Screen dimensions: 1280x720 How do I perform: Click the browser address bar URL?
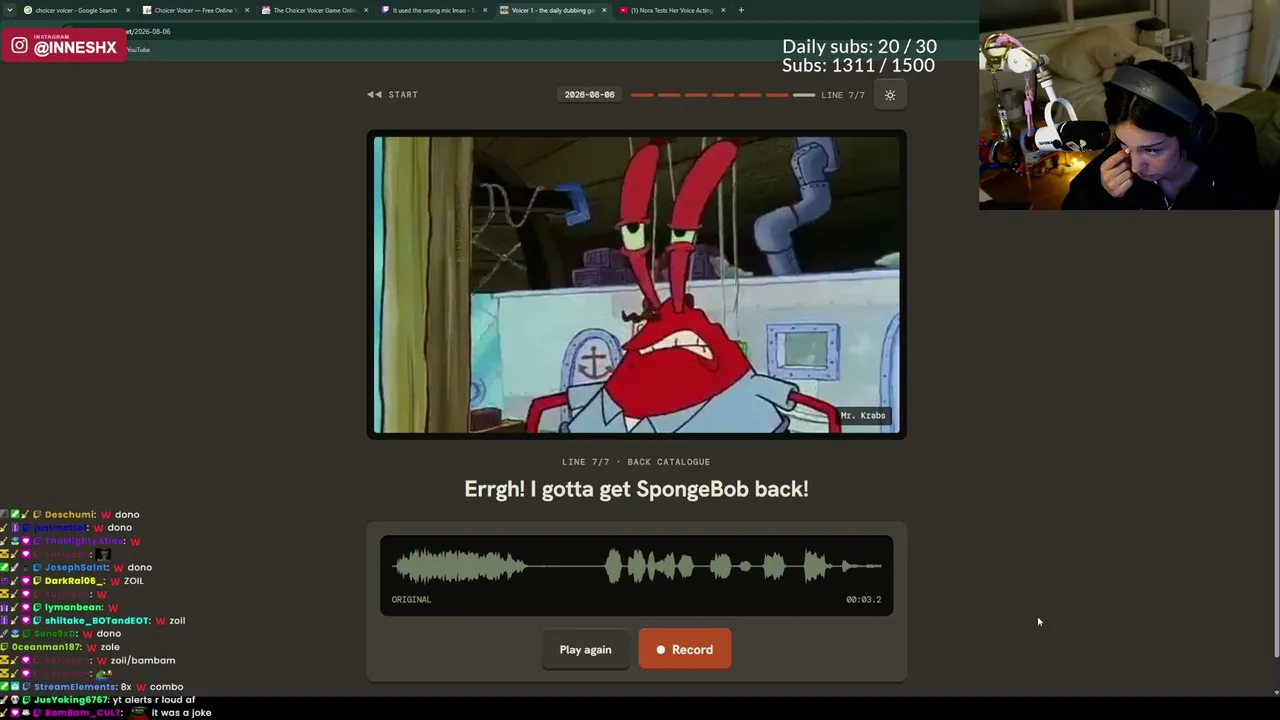[147, 31]
